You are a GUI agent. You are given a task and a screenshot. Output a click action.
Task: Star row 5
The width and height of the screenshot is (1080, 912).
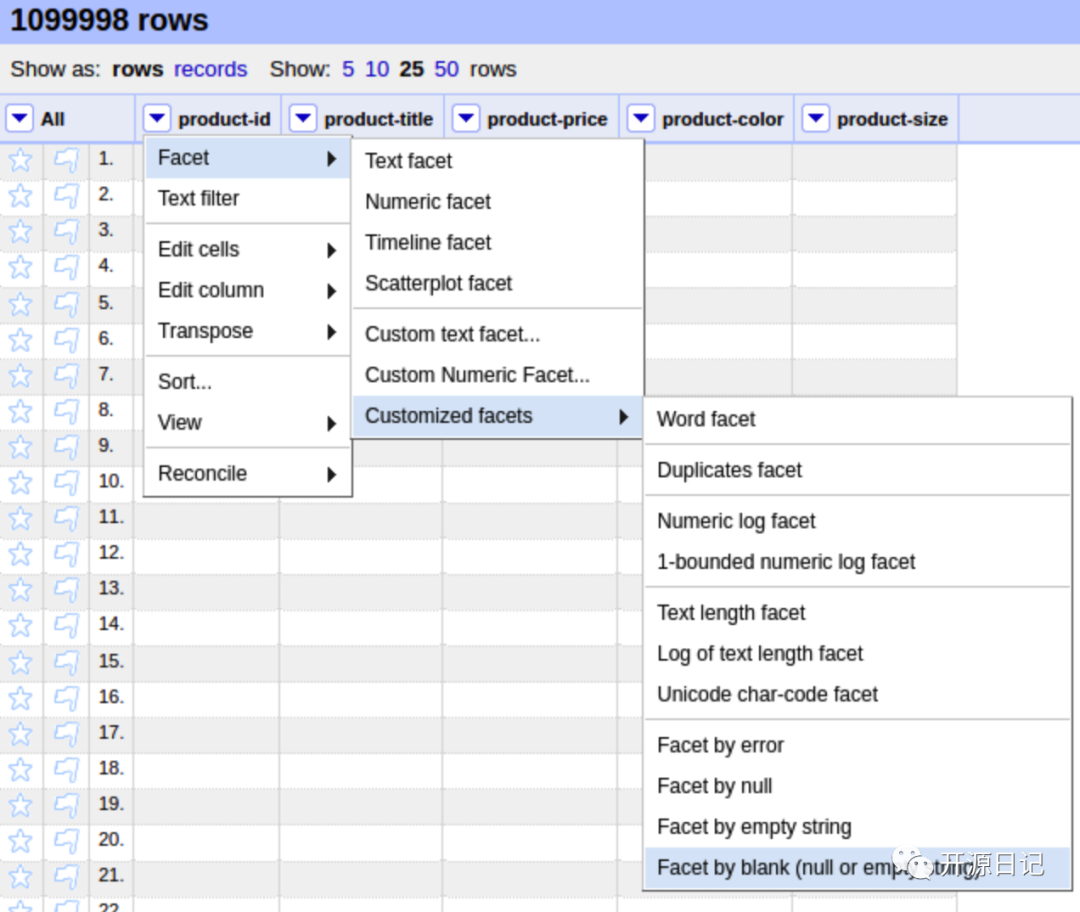(20, 303)
